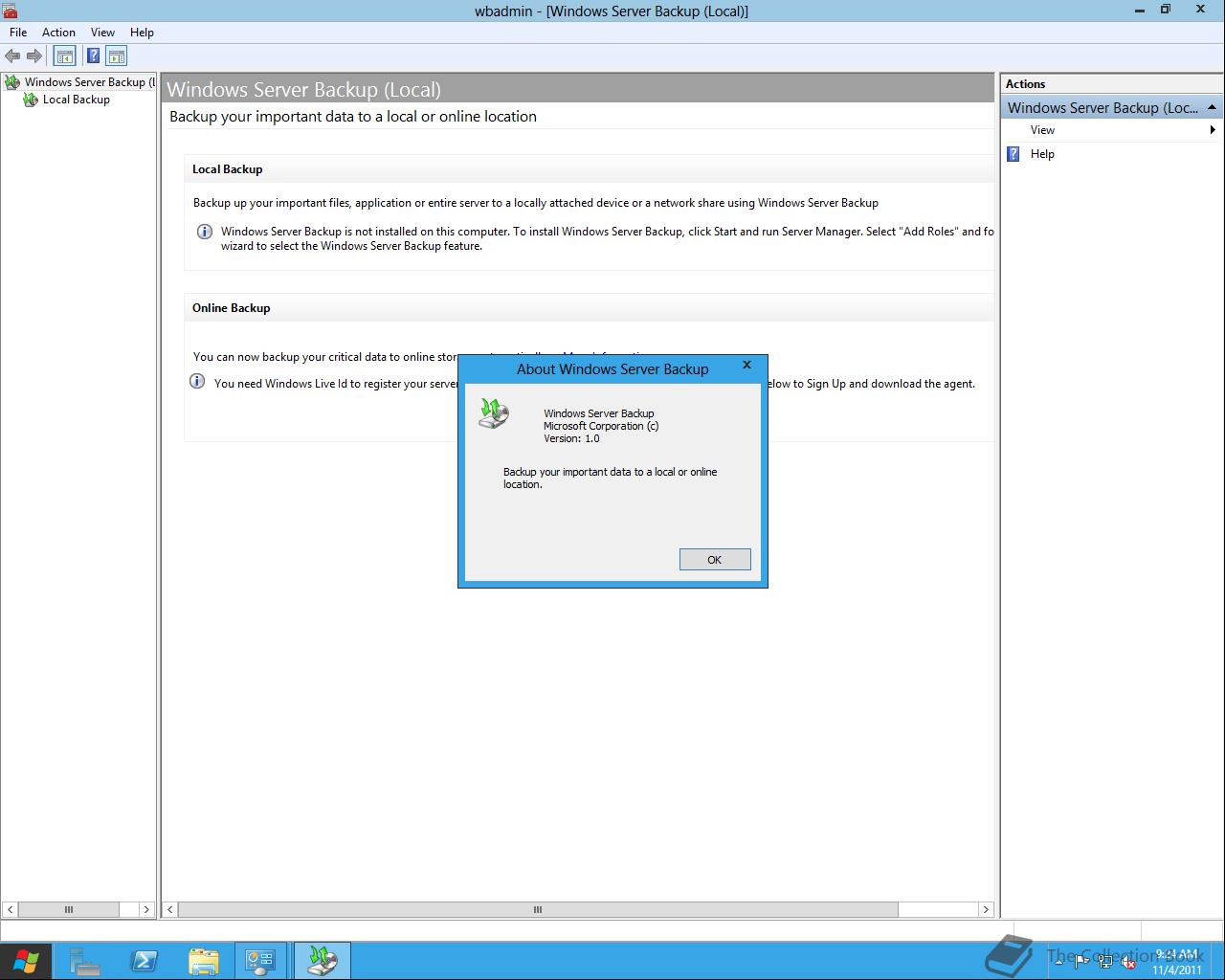Viewport: 1225px width, 980px height.
Task: Open the fourth taskbar app with gear
Action: [x=260, y=961]
